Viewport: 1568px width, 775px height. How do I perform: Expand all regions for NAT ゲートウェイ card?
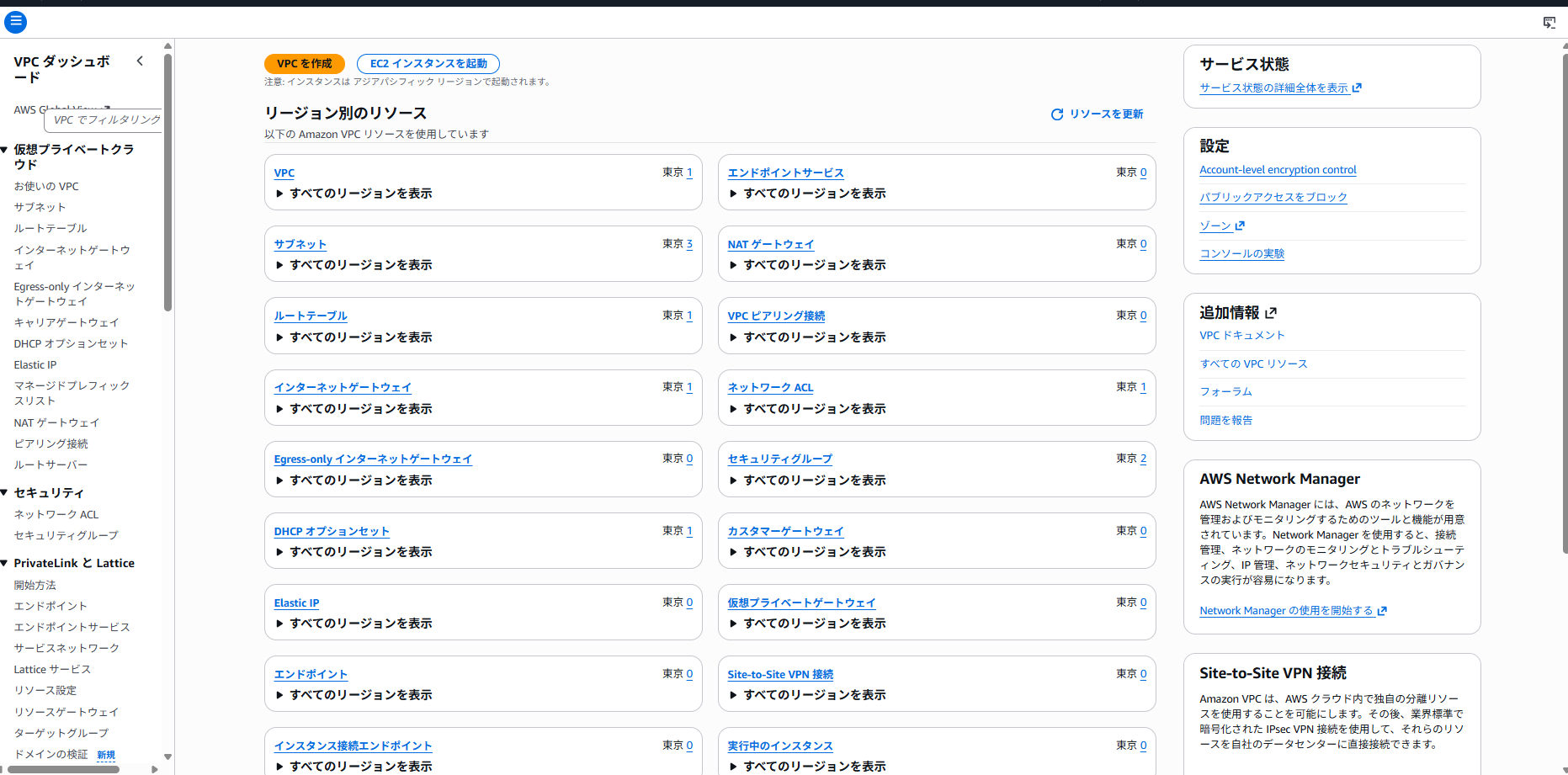(807, 265)
